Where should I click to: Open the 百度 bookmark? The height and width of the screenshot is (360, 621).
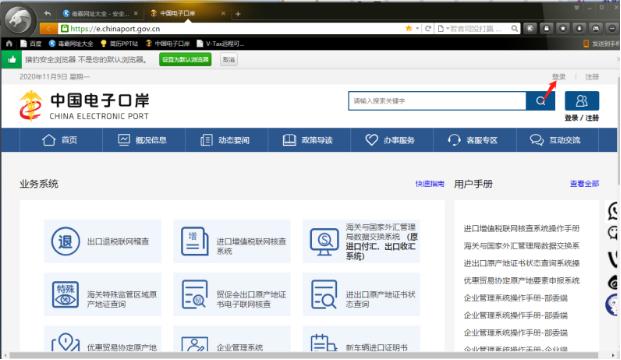pos(31,44)
